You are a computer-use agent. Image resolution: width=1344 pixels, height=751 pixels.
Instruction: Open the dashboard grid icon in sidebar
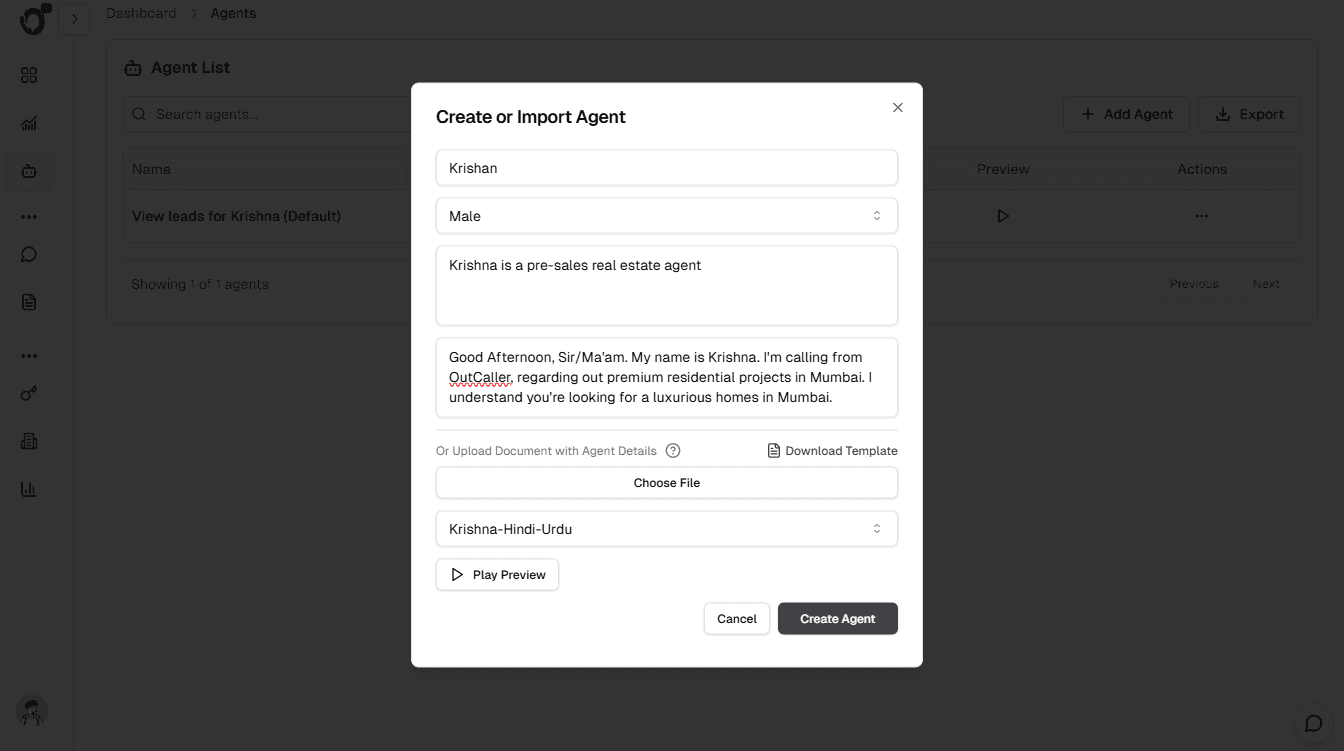point(29,76)
